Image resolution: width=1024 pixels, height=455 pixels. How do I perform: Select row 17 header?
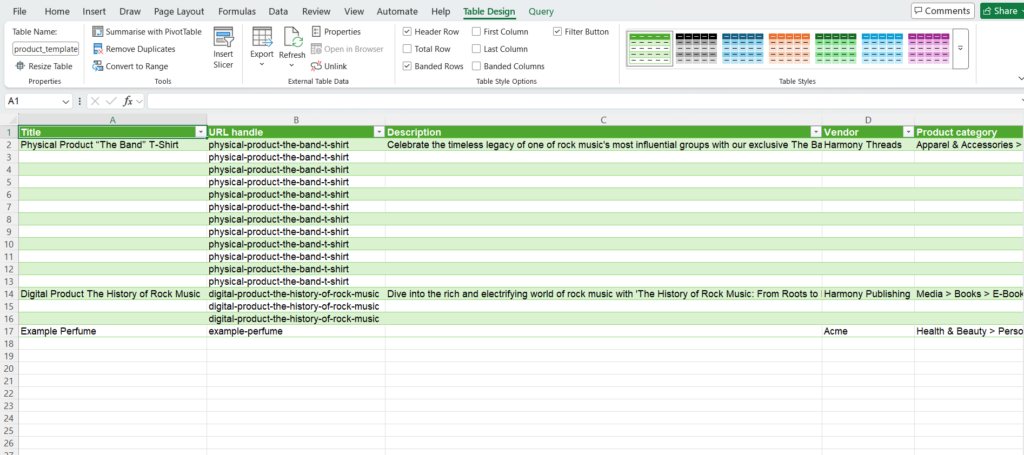[x=9, y=331]
